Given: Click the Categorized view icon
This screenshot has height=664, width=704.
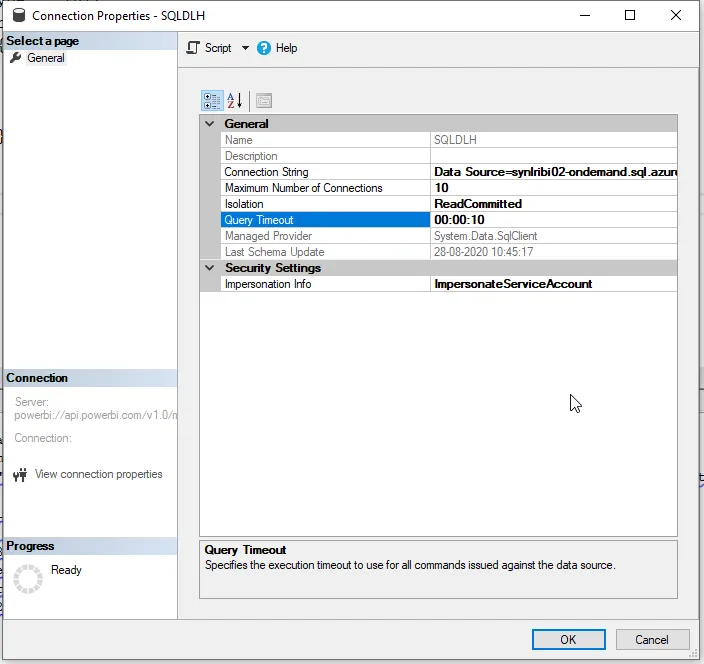Looking at the screenshot, I should pos(212,101).
